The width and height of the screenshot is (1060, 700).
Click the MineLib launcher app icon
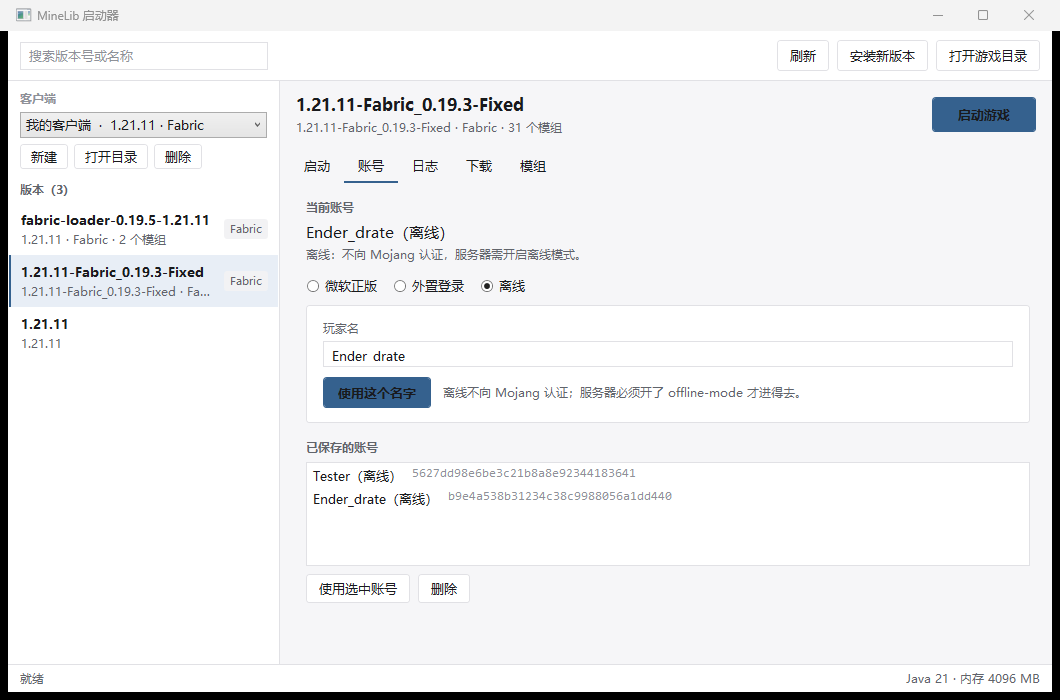[24, 15]
